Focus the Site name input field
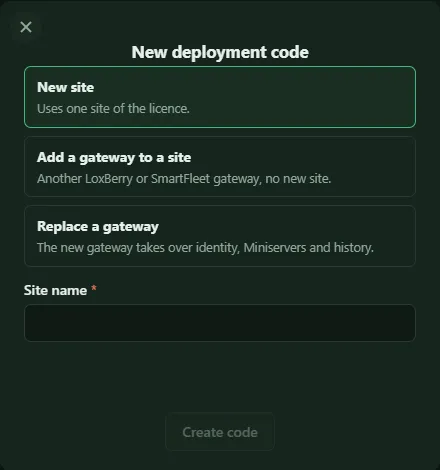440x470 pixels. pos(220,323)
